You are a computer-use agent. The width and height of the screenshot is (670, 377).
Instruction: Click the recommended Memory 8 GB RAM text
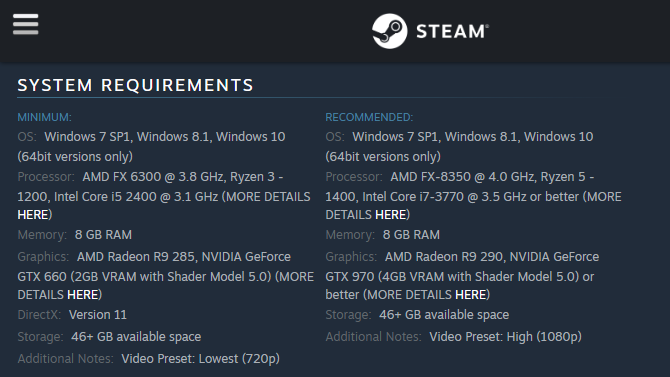click(411, 235)
